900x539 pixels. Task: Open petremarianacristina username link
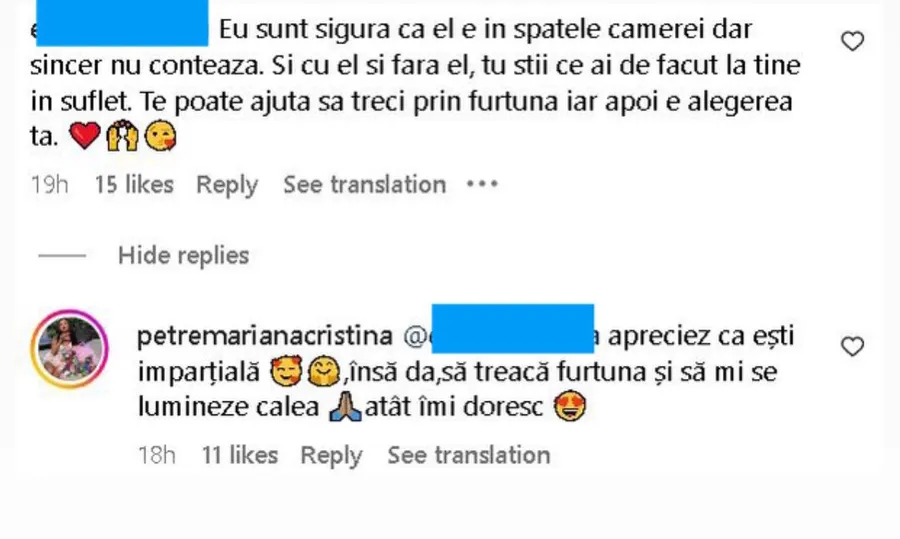(x=265, y=336)
